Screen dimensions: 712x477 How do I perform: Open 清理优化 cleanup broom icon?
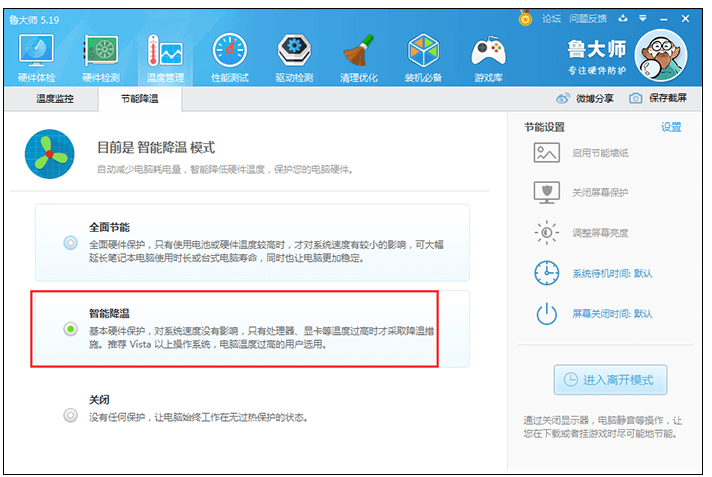(359, 59)
